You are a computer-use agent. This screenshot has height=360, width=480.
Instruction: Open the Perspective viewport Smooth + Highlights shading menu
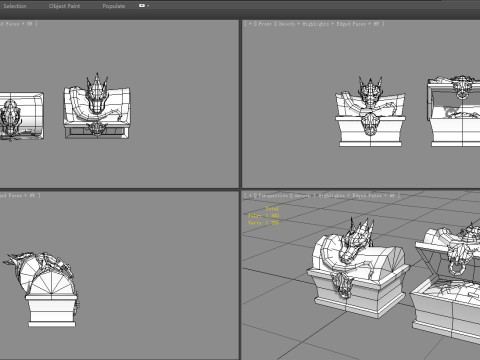[320, 196]
